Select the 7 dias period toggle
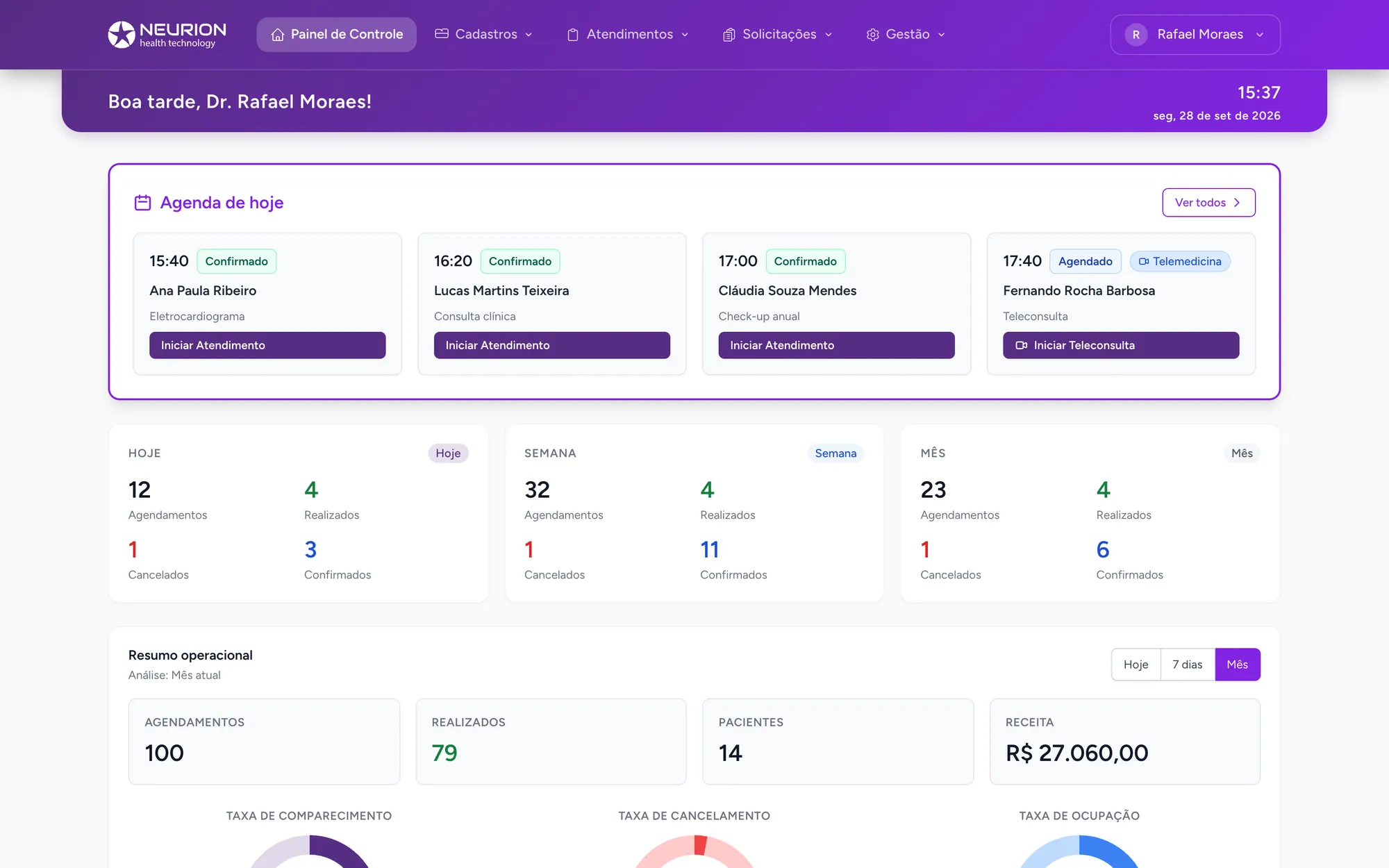 tap(1188, 665)
